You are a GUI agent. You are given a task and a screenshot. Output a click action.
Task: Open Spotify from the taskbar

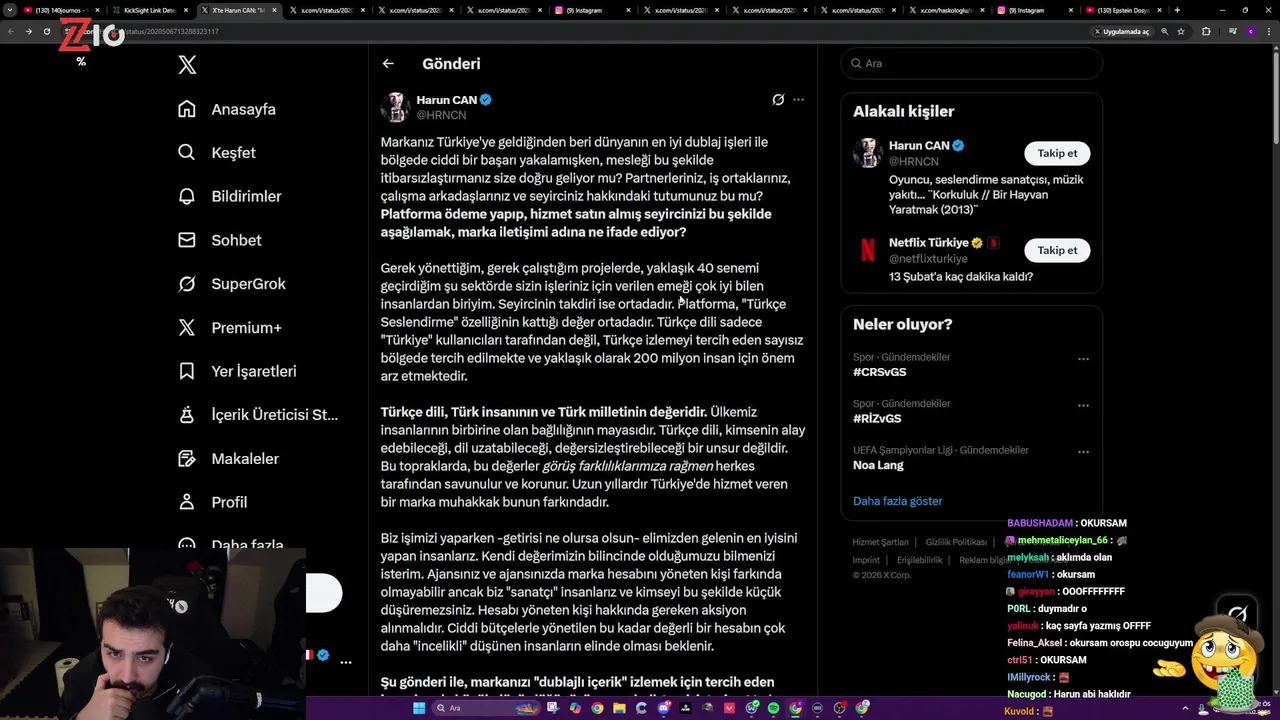coord(774,708)
